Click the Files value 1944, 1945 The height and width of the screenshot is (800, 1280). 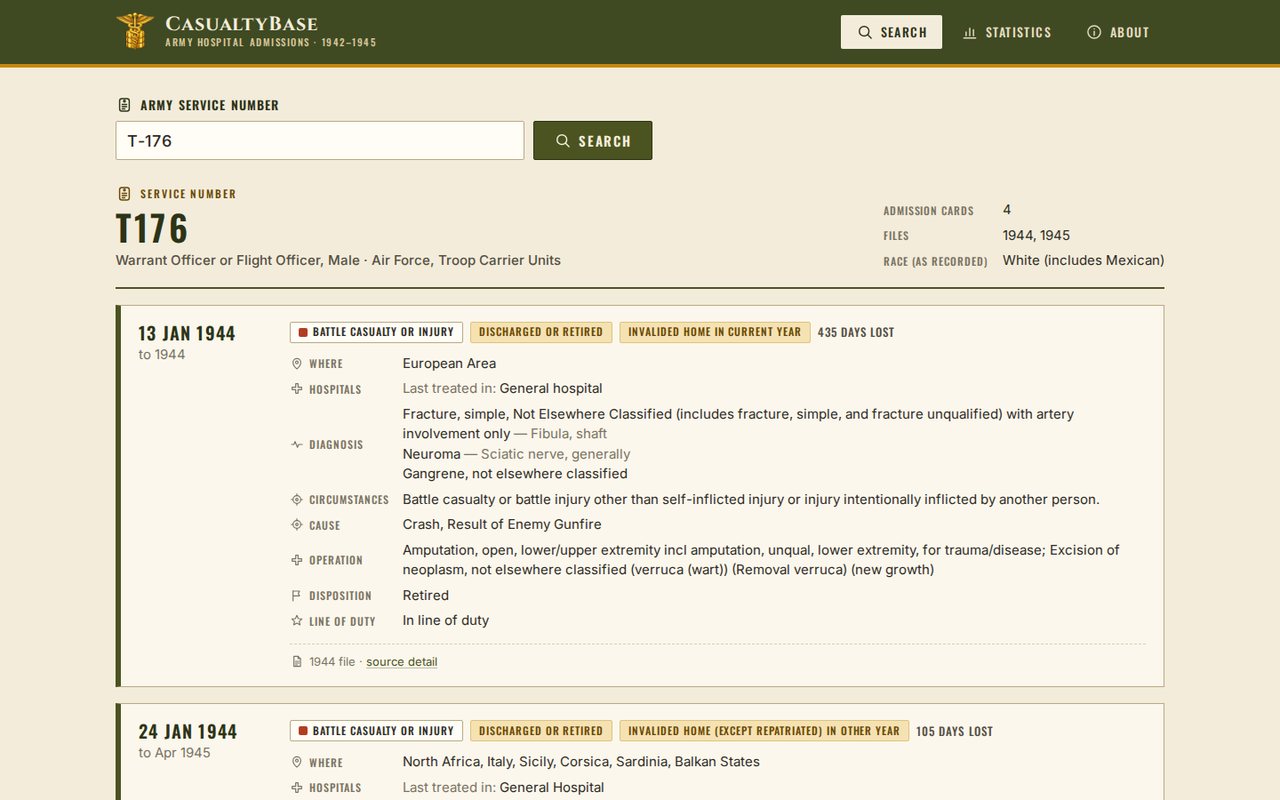tap(1036, 235)
